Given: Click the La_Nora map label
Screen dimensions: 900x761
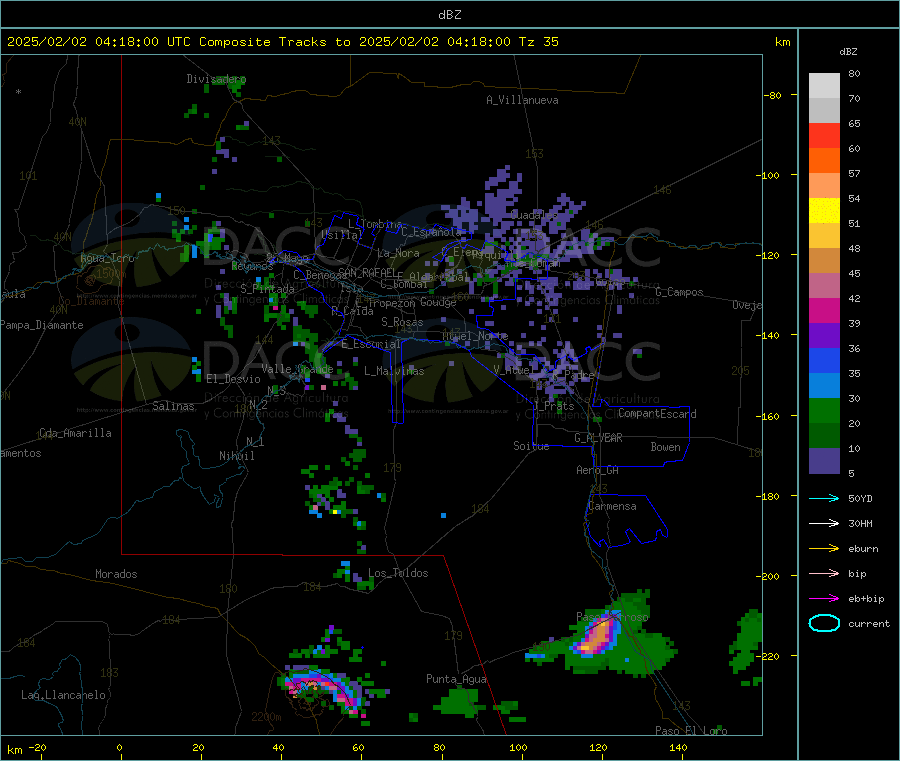Looking at the screenshot, I should (398, 253).
